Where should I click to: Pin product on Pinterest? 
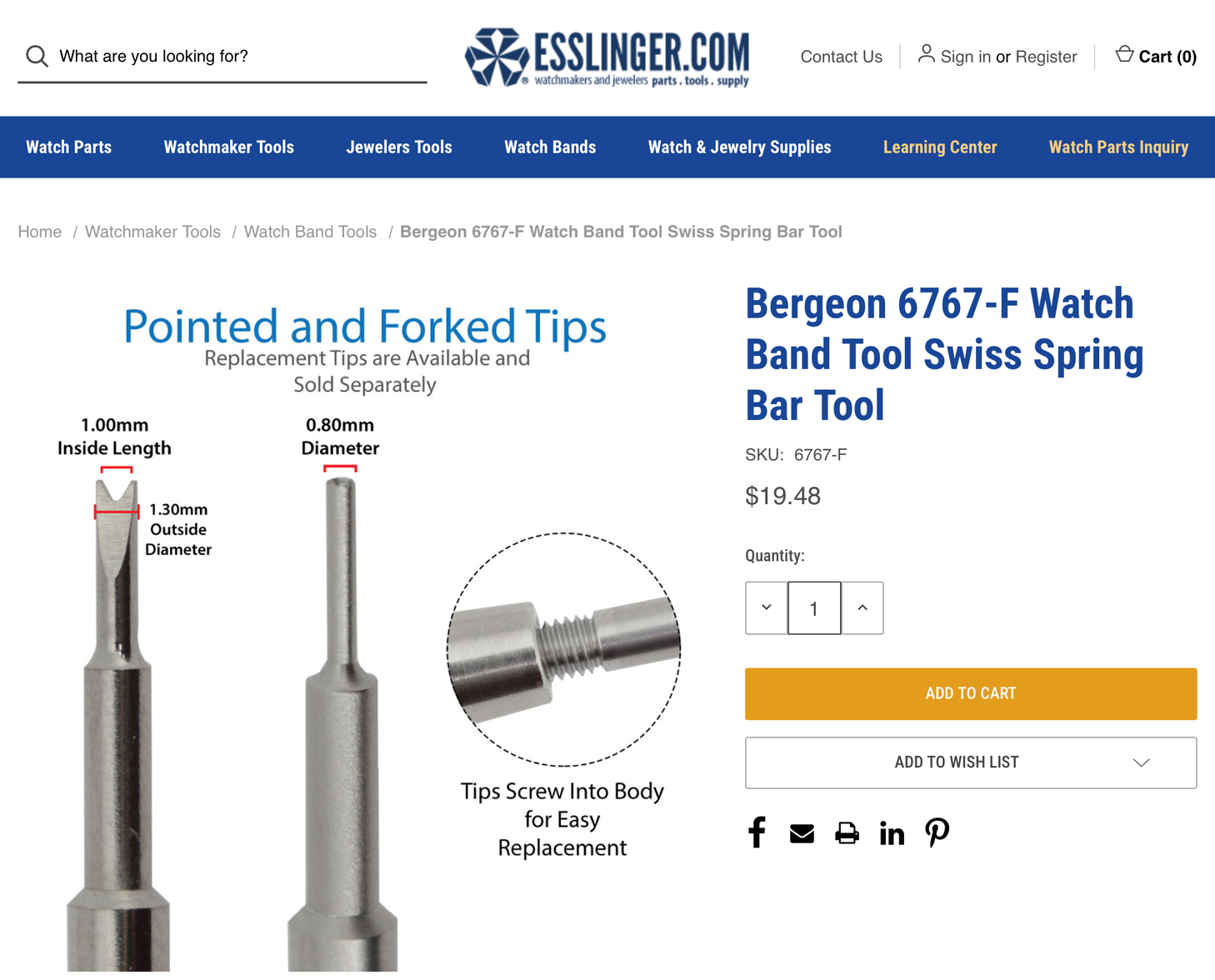click(937, 832)
